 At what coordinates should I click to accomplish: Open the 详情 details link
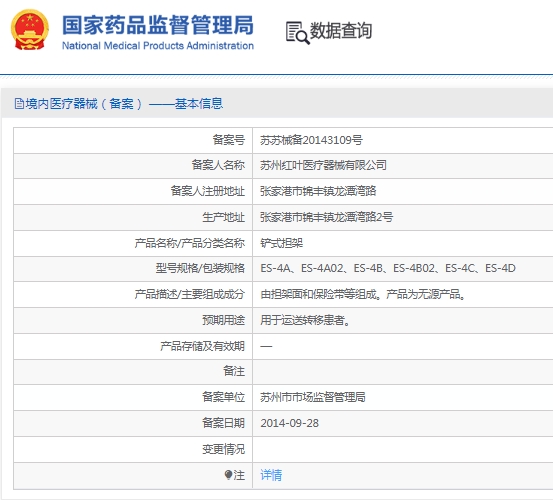(x=271, y=475)
